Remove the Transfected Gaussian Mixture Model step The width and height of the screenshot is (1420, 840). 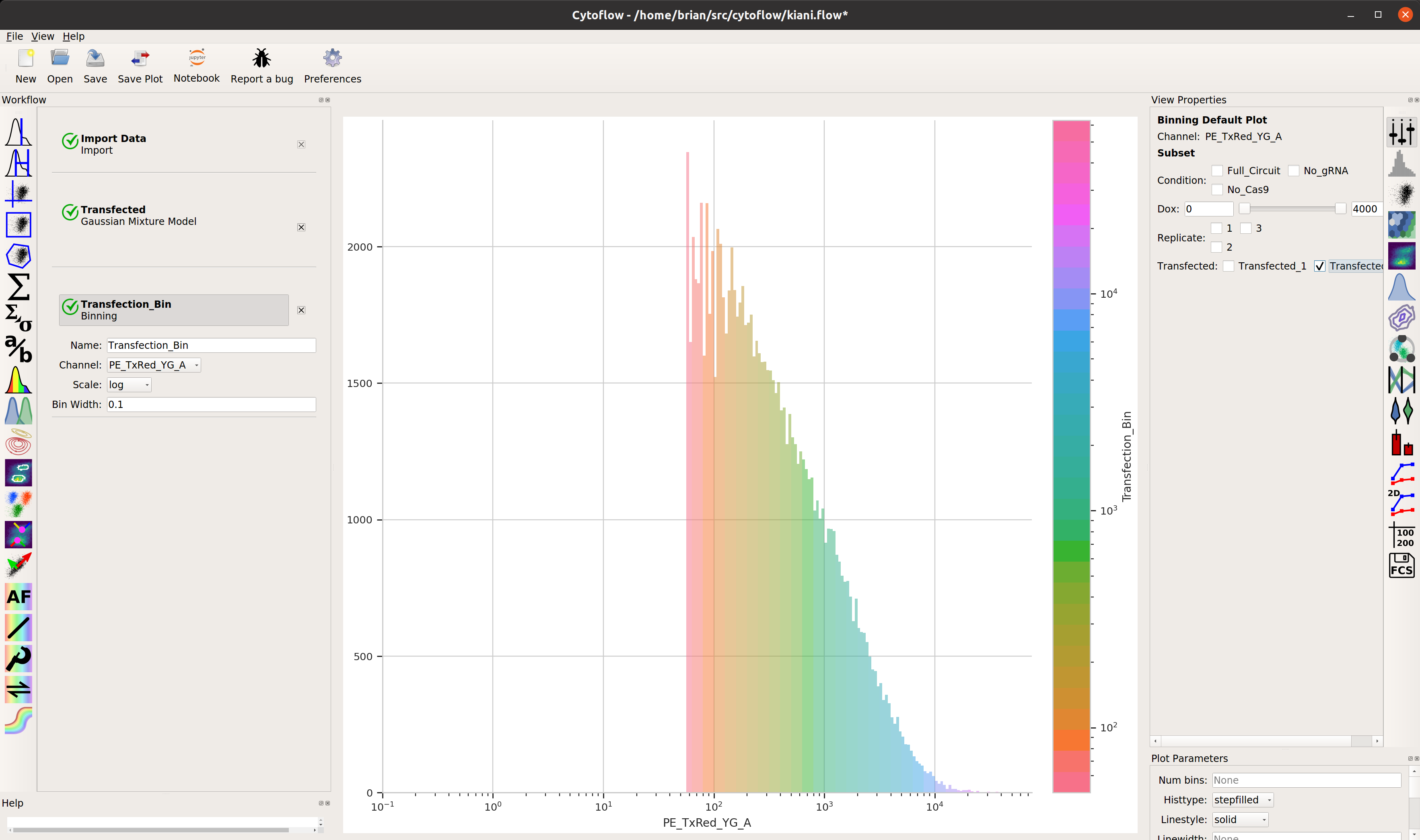click(301, 228)
